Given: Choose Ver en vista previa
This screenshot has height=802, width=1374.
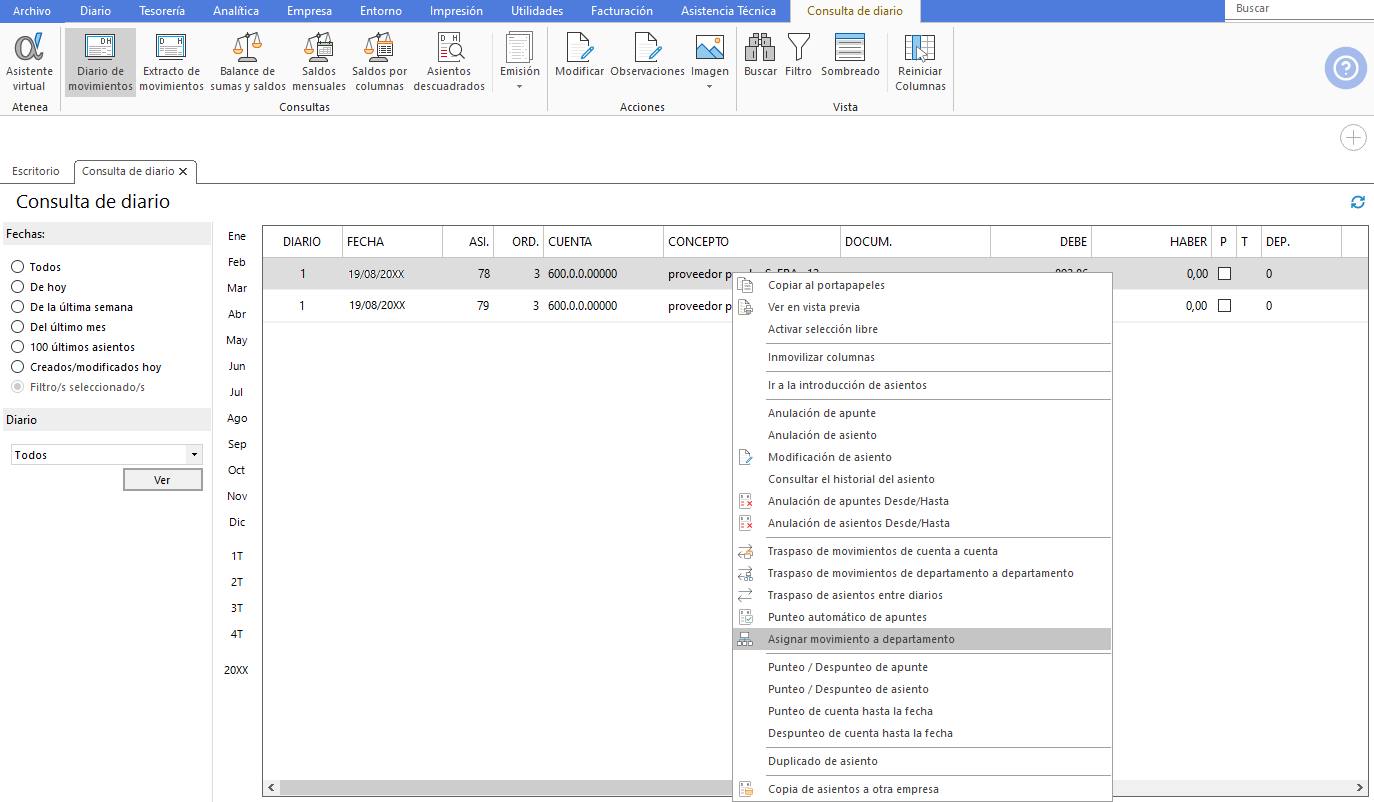Looking at the screenshot, I should click(x=921, y=307).
